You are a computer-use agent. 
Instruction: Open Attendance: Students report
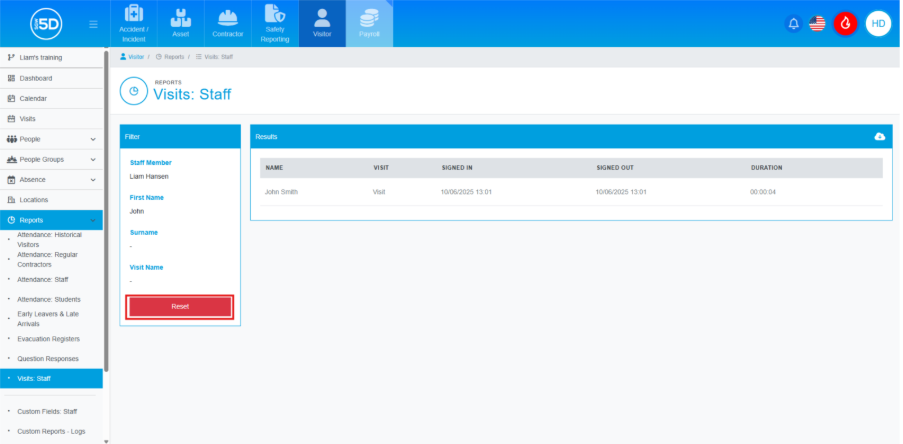[49, 299]
